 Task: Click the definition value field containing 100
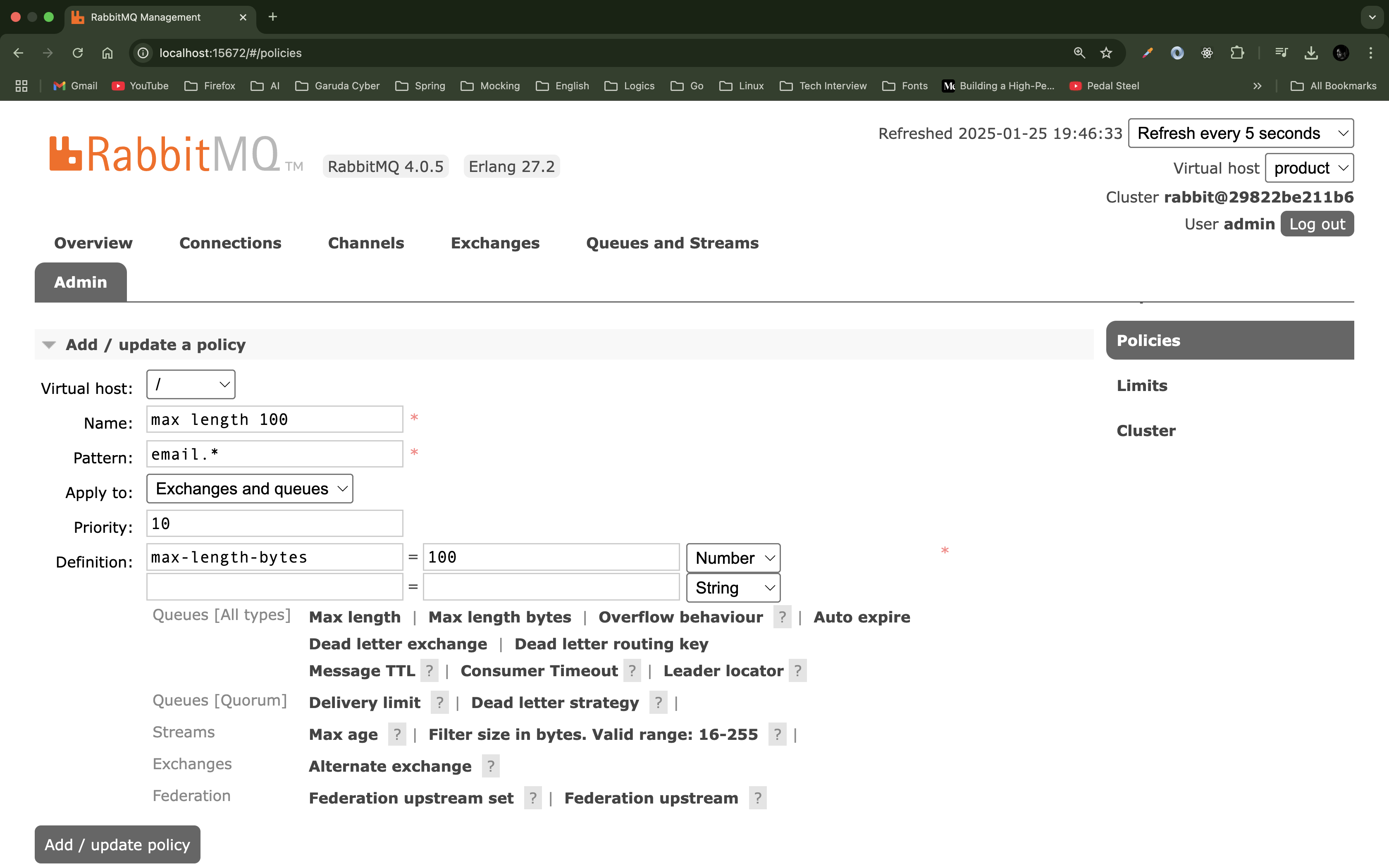point(551,557)
